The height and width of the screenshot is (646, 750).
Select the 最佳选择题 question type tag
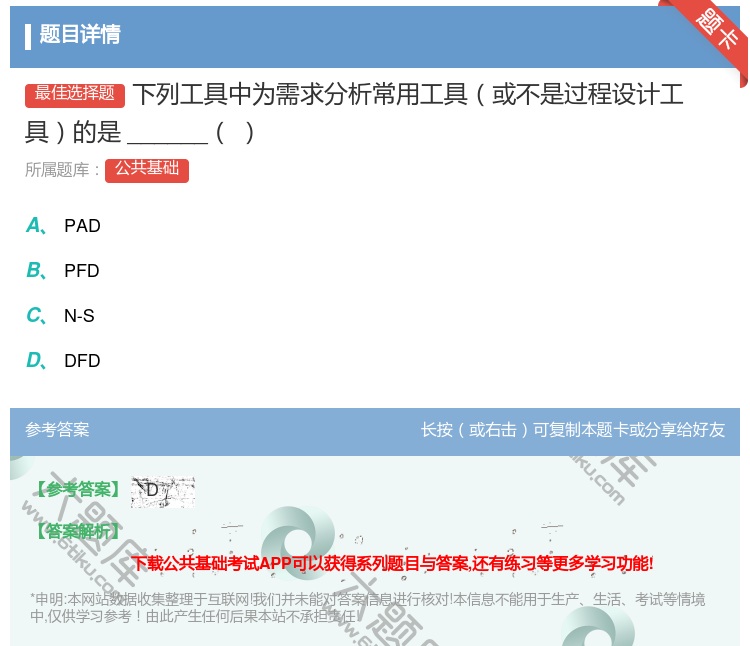[x=75, y=95]
